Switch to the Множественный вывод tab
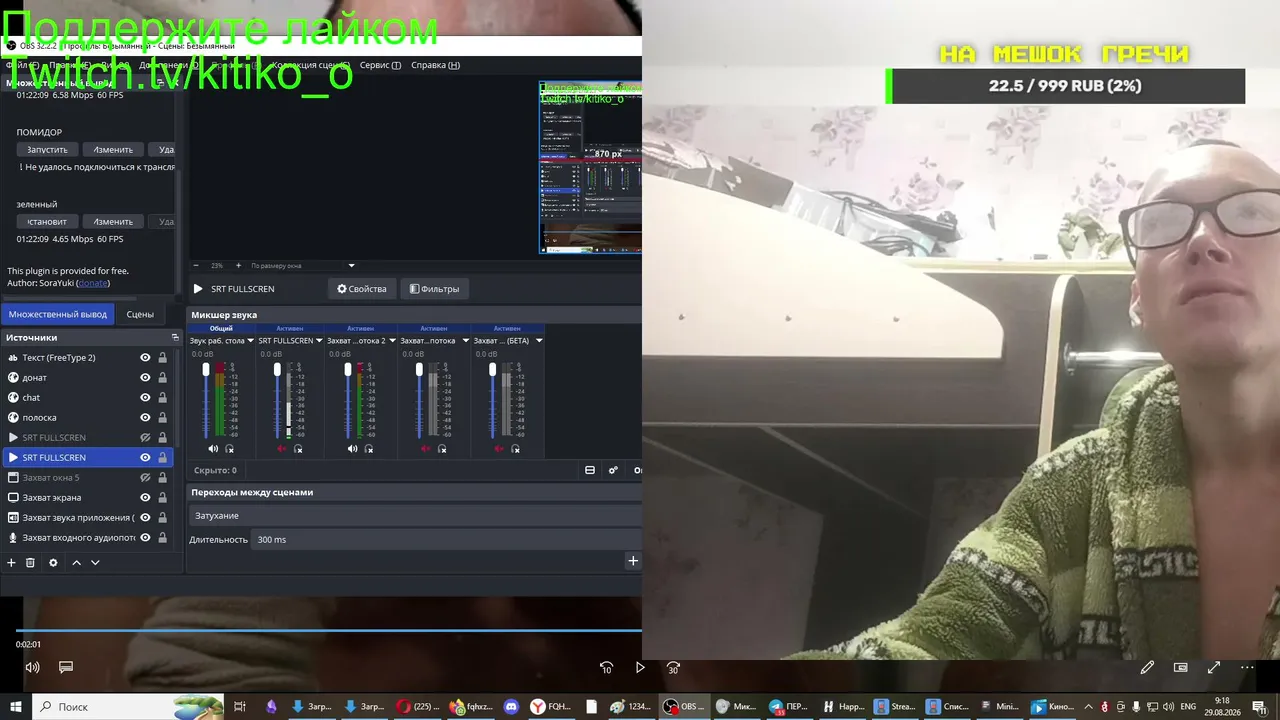The height and width of the screenshot is (720, 1280). [58, 314]
